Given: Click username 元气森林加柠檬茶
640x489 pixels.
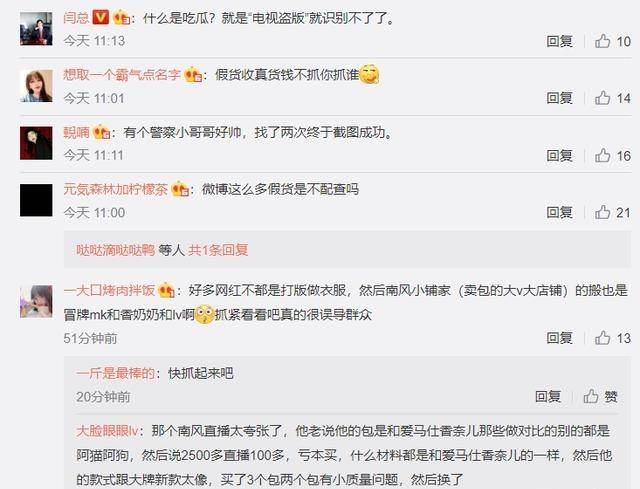Looking at the screenshot, I should point(116,189).
